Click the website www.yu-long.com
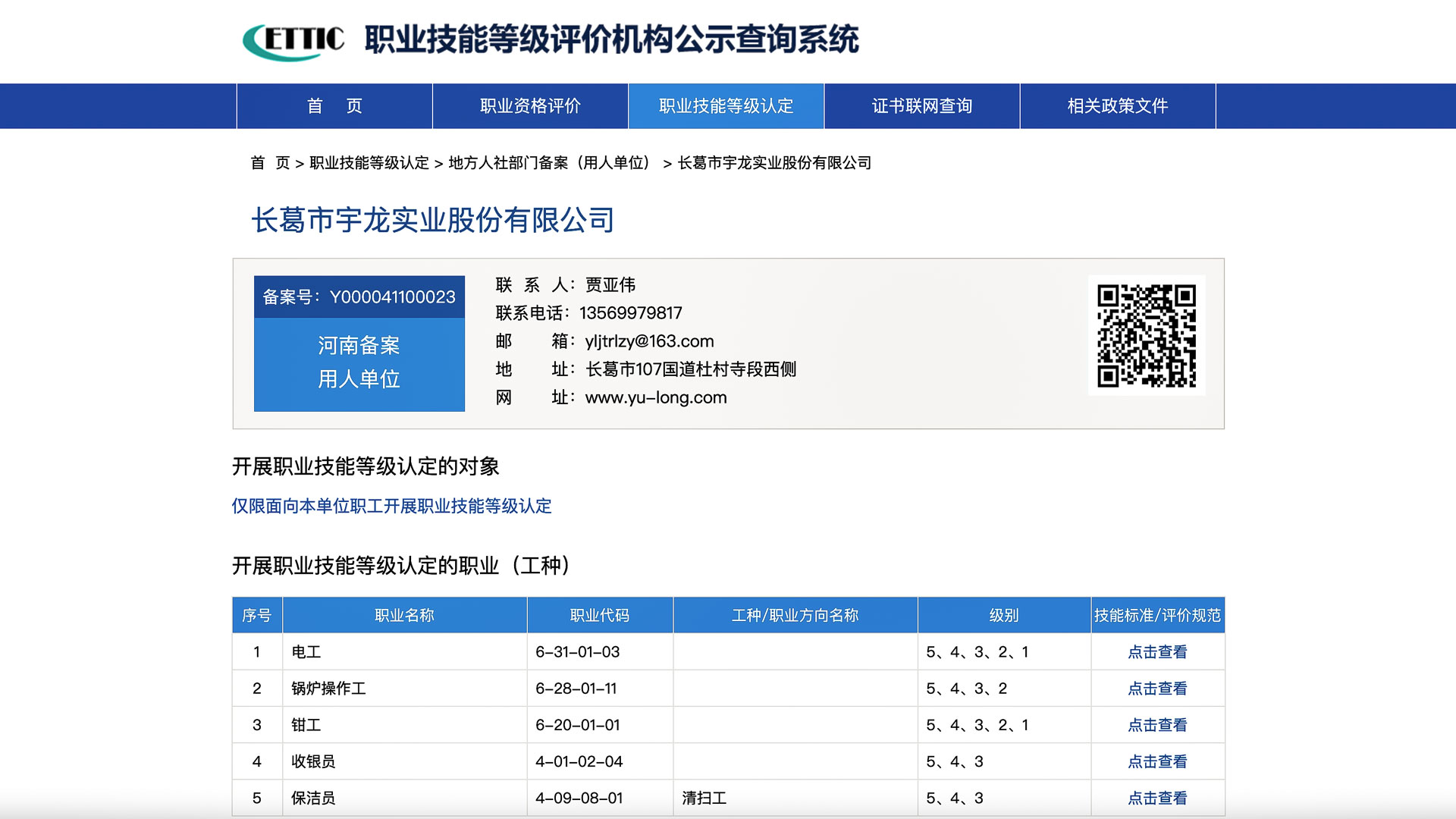 (655, 397)
